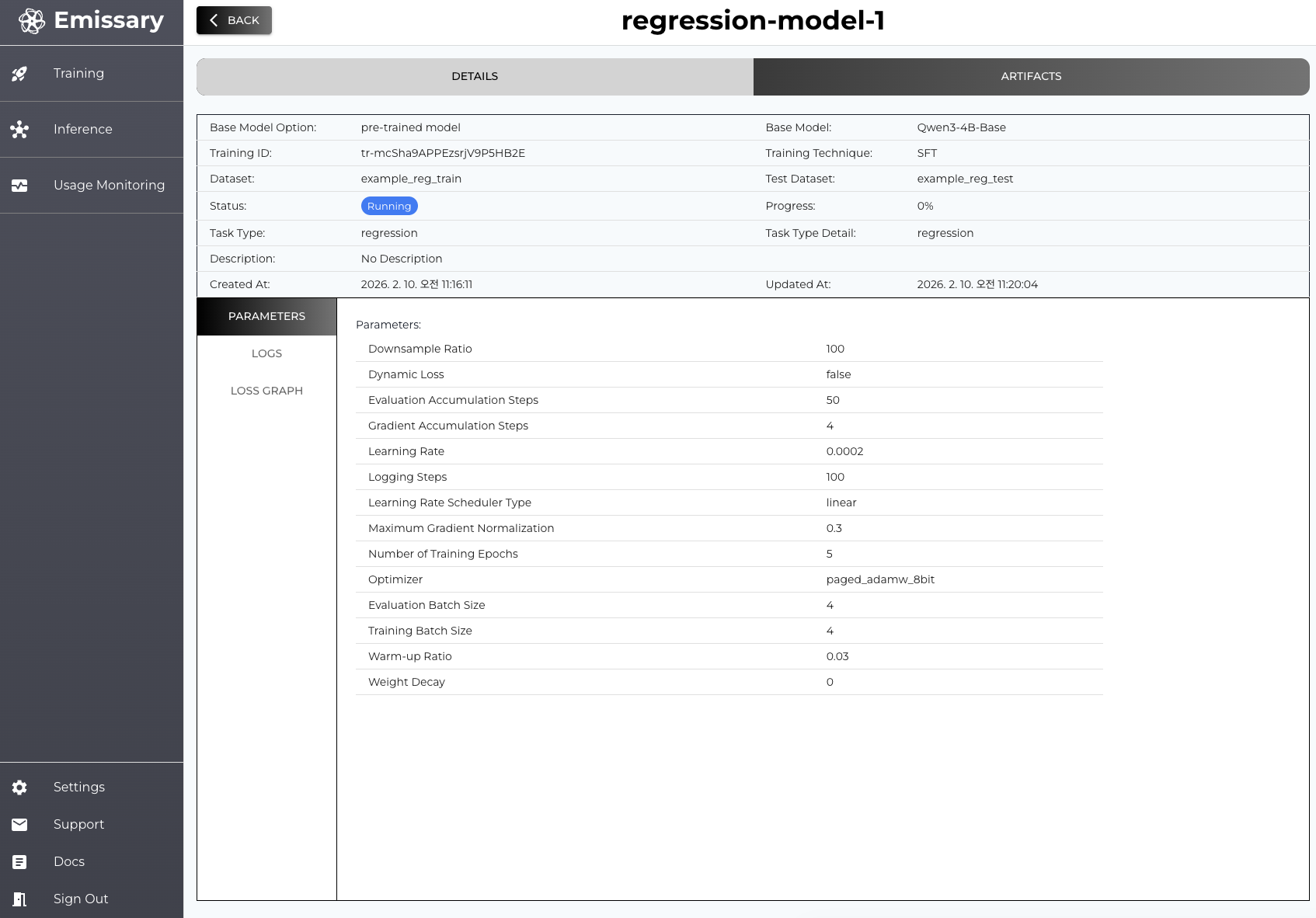Click the Sign Out door icon

pos(19,899)
